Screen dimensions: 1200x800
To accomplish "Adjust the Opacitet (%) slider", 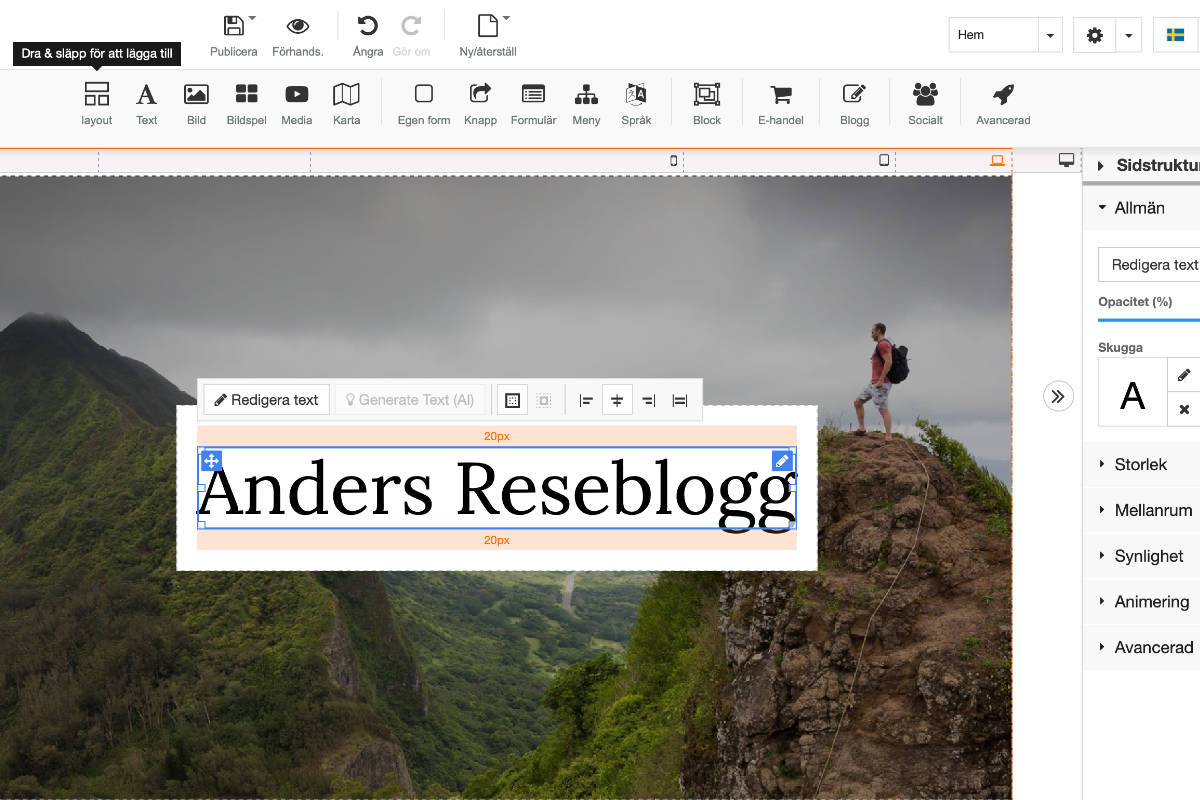I will click(1149, 319).
